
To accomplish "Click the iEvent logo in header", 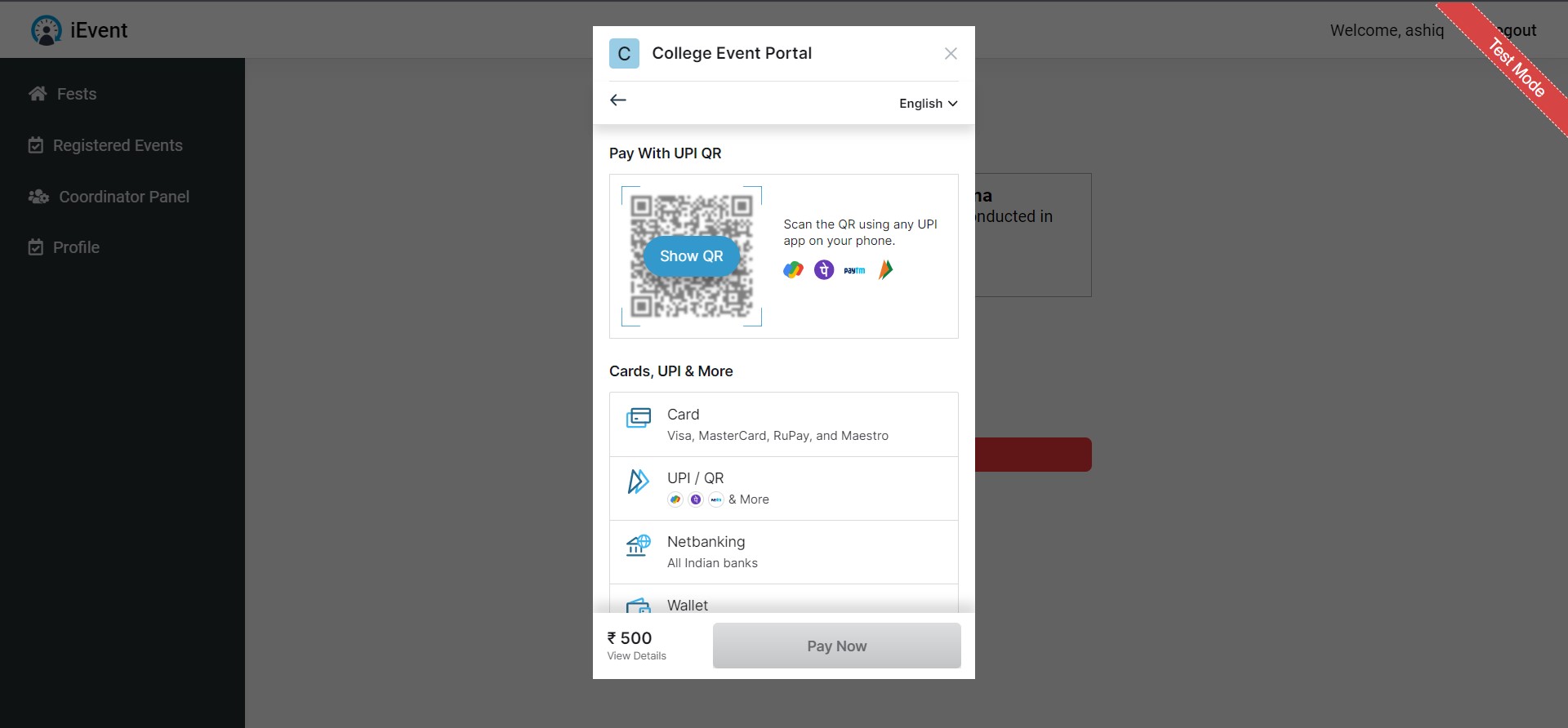I will point(79,30).
